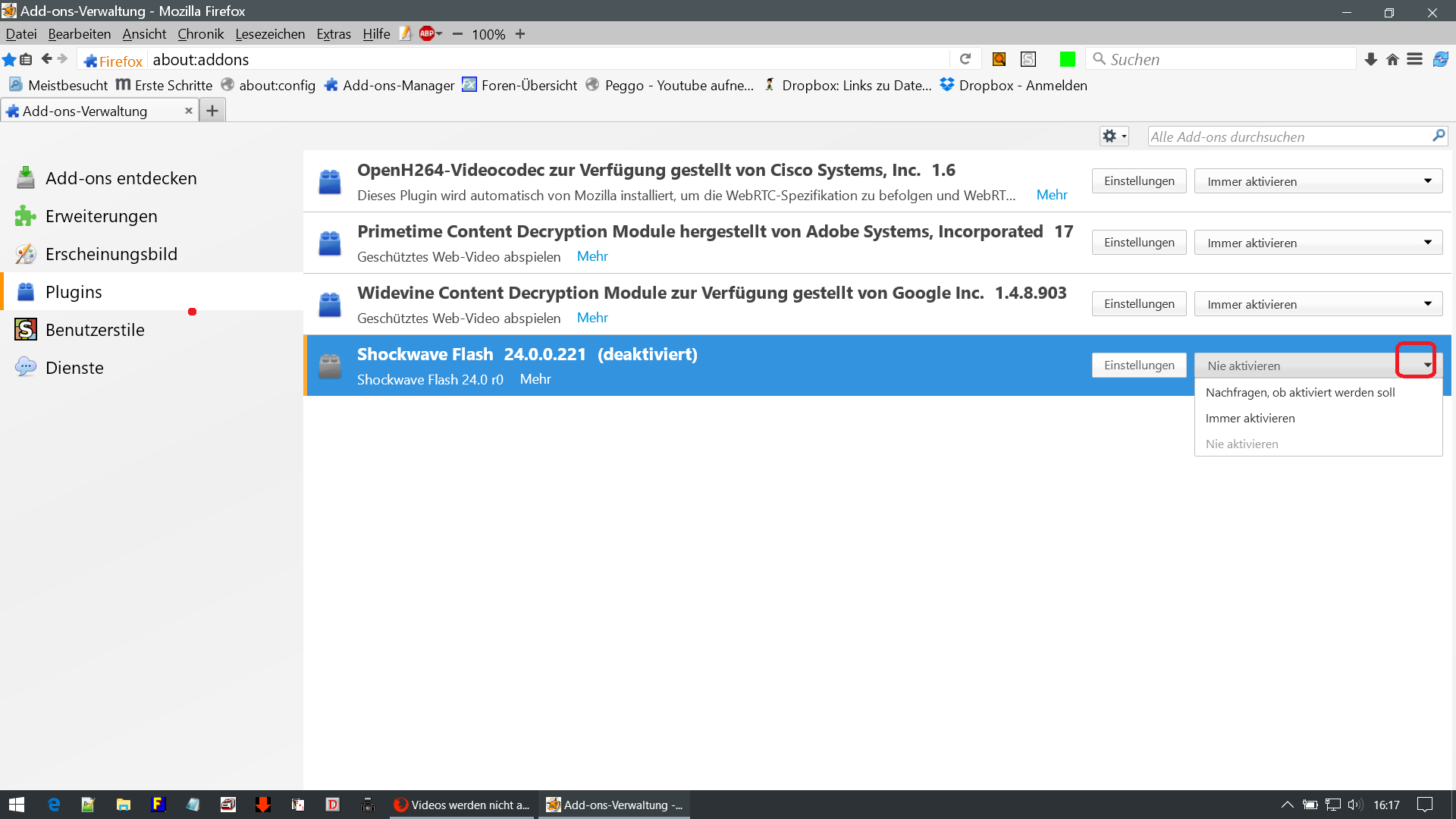Select 'Nie aktivieren' option in dropdown list
Image resolution: width=1456 pixels, height=819 pixels.
click(x=1241, y=444)
